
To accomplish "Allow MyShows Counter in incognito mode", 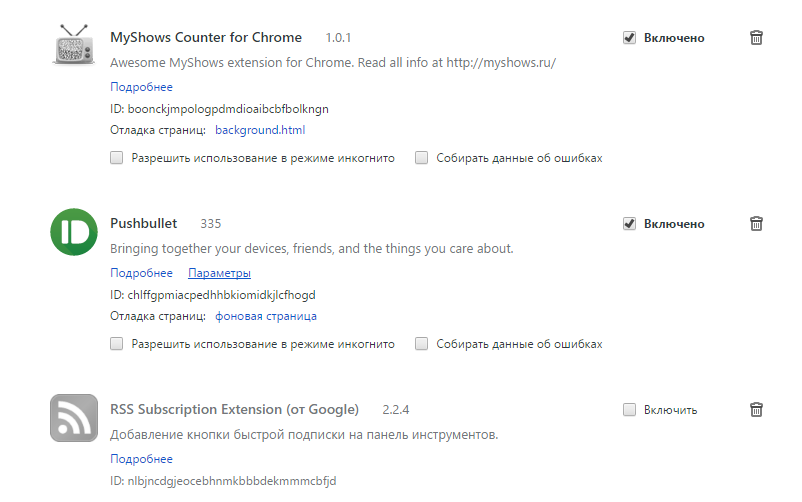I will 117,158.
